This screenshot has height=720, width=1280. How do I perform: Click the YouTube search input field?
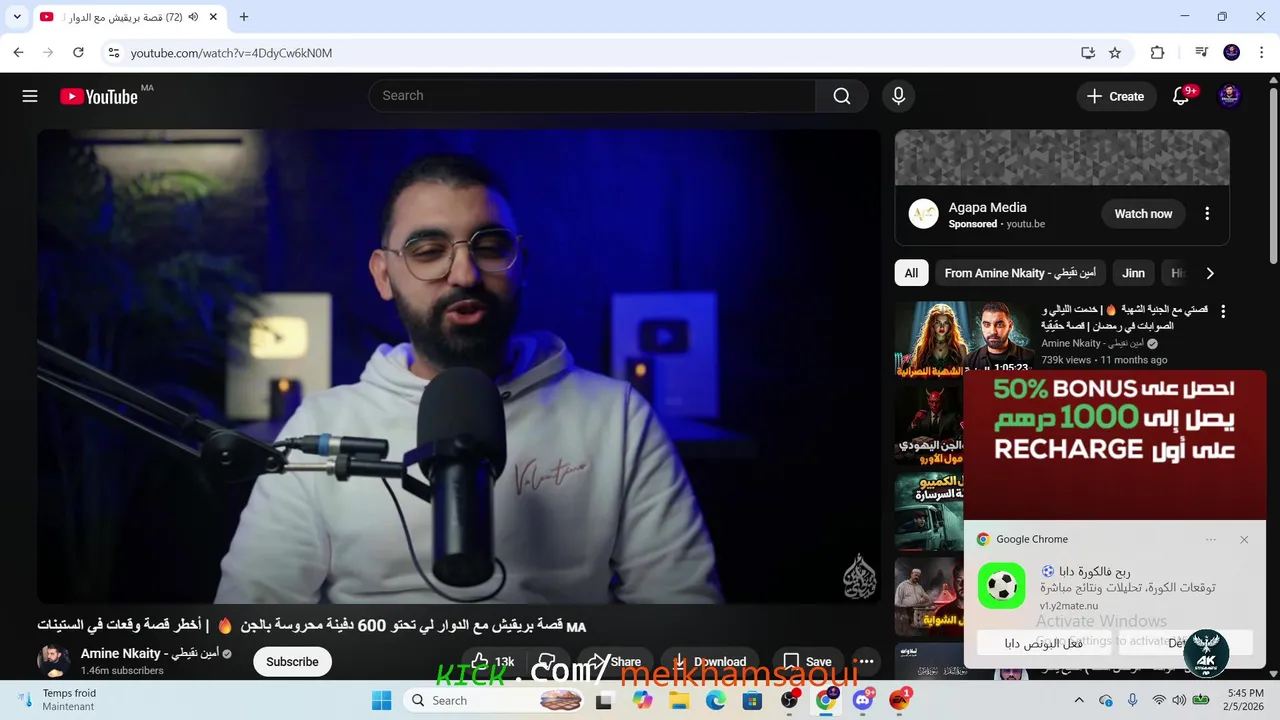click(x=592, y=96)
